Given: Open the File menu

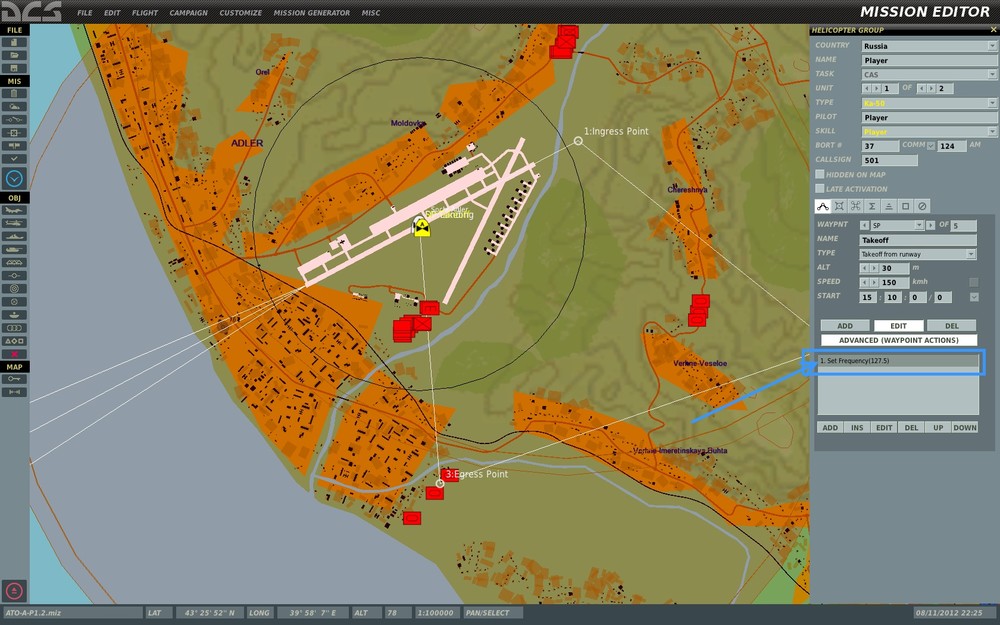Looking at the screenshot, I should pyautogui.click(x=85, y=13).
